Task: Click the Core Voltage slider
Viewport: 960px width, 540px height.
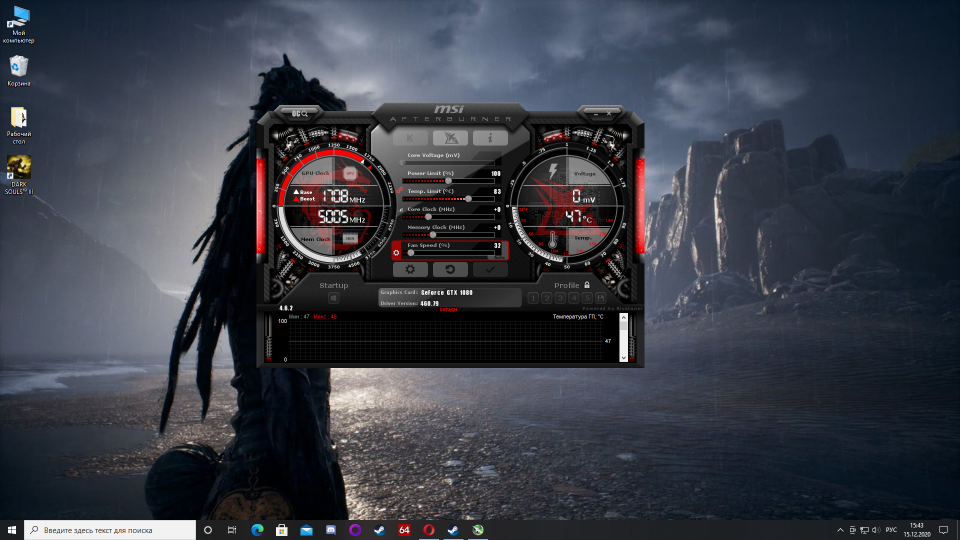Action: tap(448, 163)
